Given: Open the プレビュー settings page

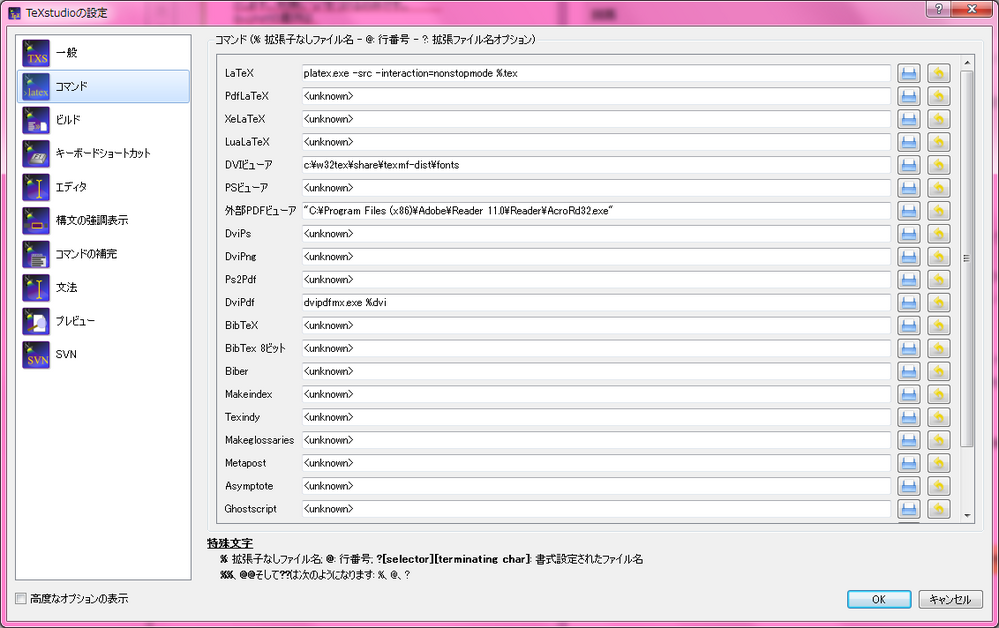Looking at the screenshot, I should (x=103, y=321).
